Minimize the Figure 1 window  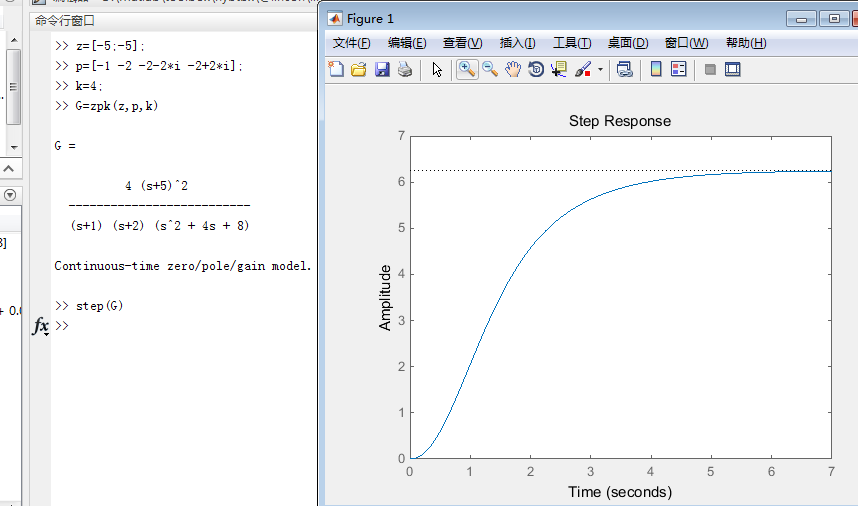802,19
